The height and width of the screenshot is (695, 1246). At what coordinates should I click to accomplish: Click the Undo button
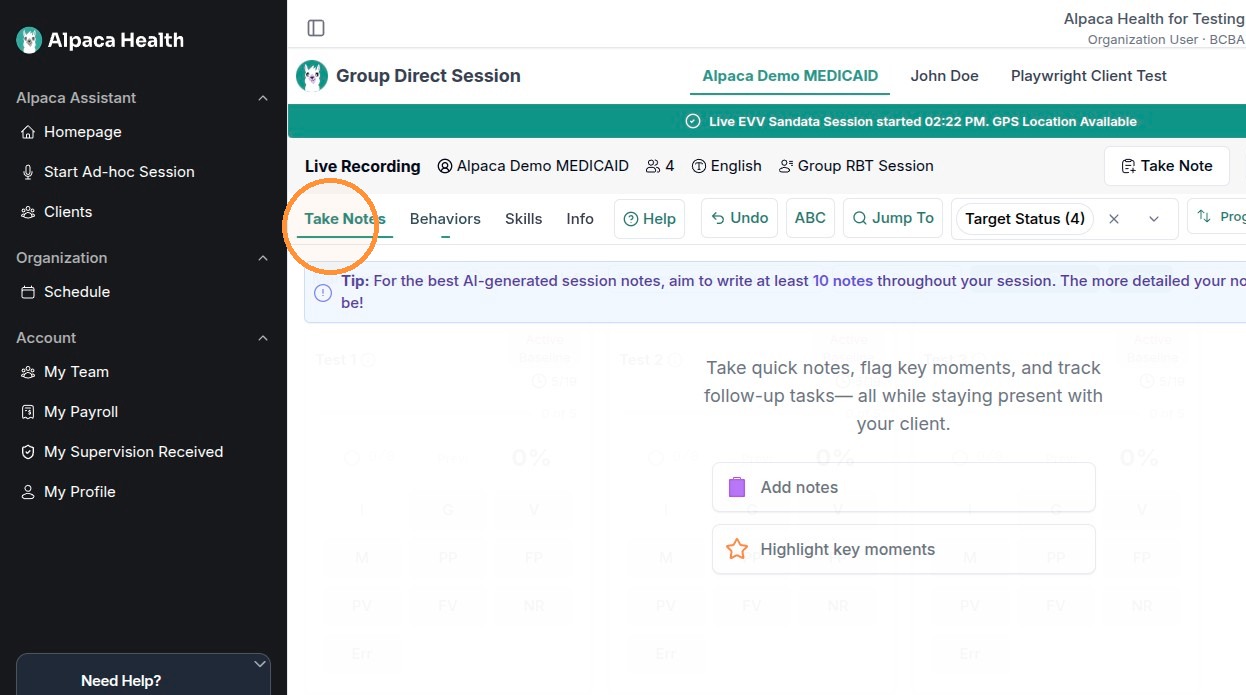739,218
